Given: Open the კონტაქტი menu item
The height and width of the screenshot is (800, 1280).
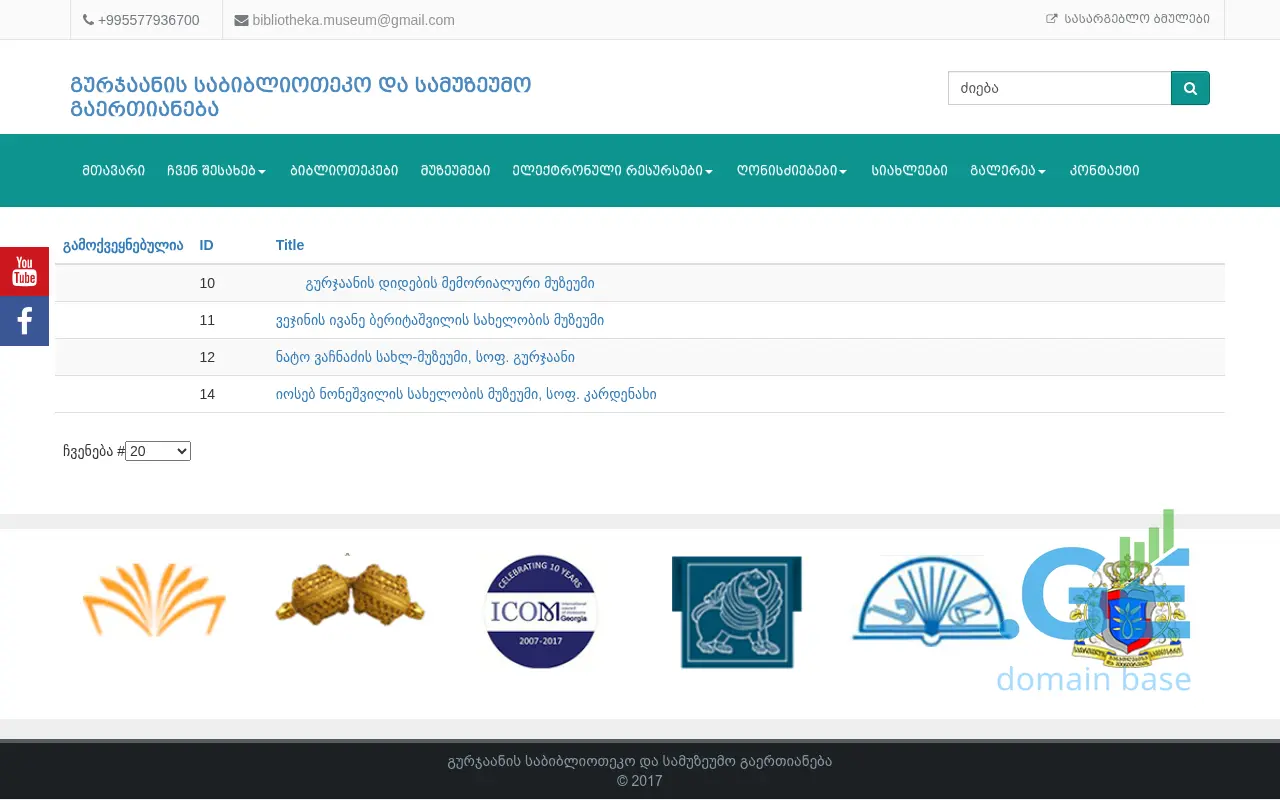Looking at the screenshot, I should pyautogui.click(x=1104, y=171).
